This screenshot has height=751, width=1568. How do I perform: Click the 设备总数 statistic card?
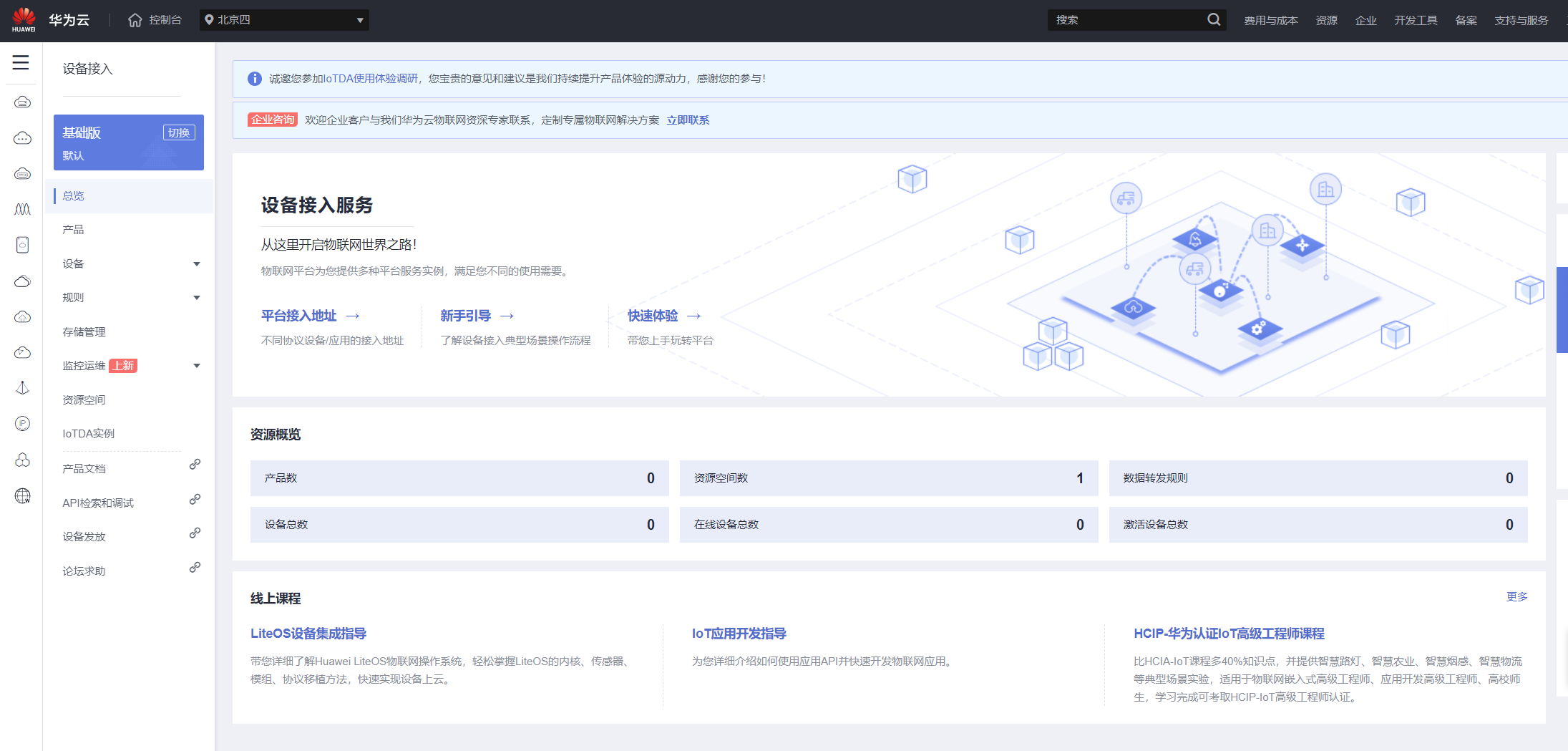[x=459, y=525]
